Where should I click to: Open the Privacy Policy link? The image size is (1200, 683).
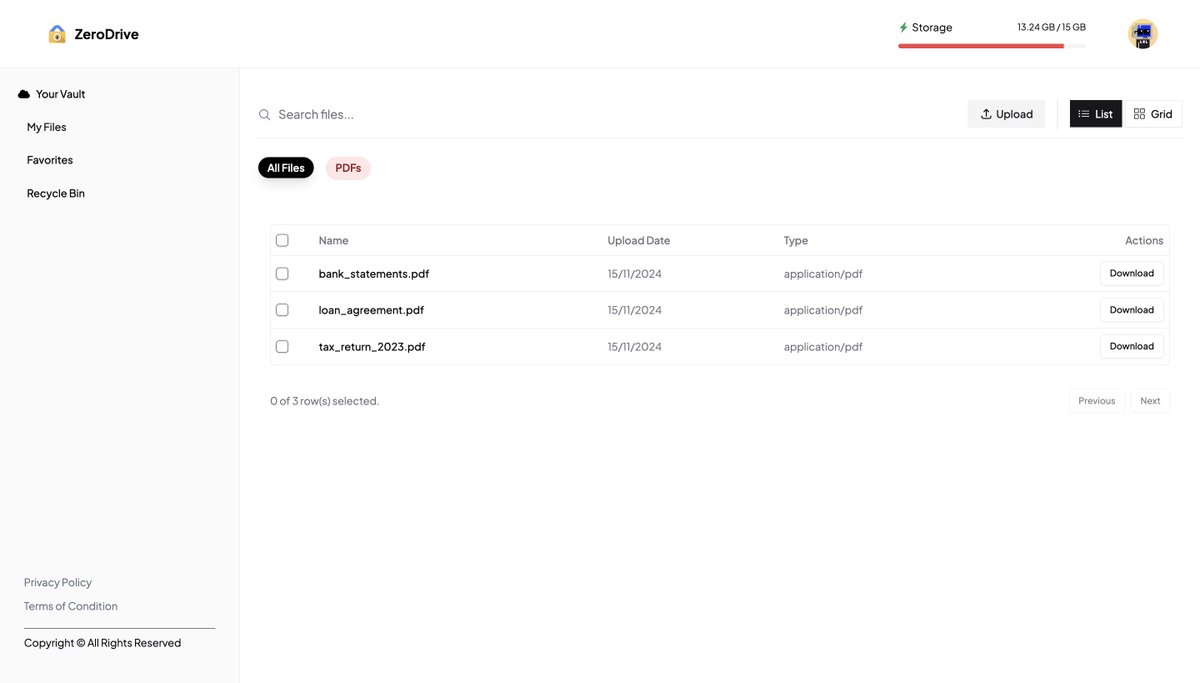[58, 582]
